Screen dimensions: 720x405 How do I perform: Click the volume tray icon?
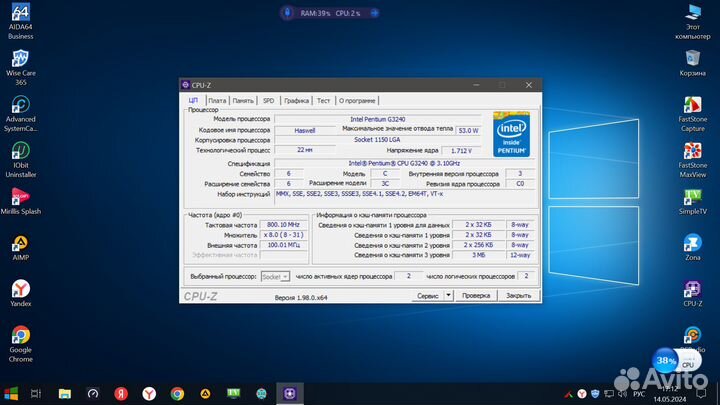point(622,394)
